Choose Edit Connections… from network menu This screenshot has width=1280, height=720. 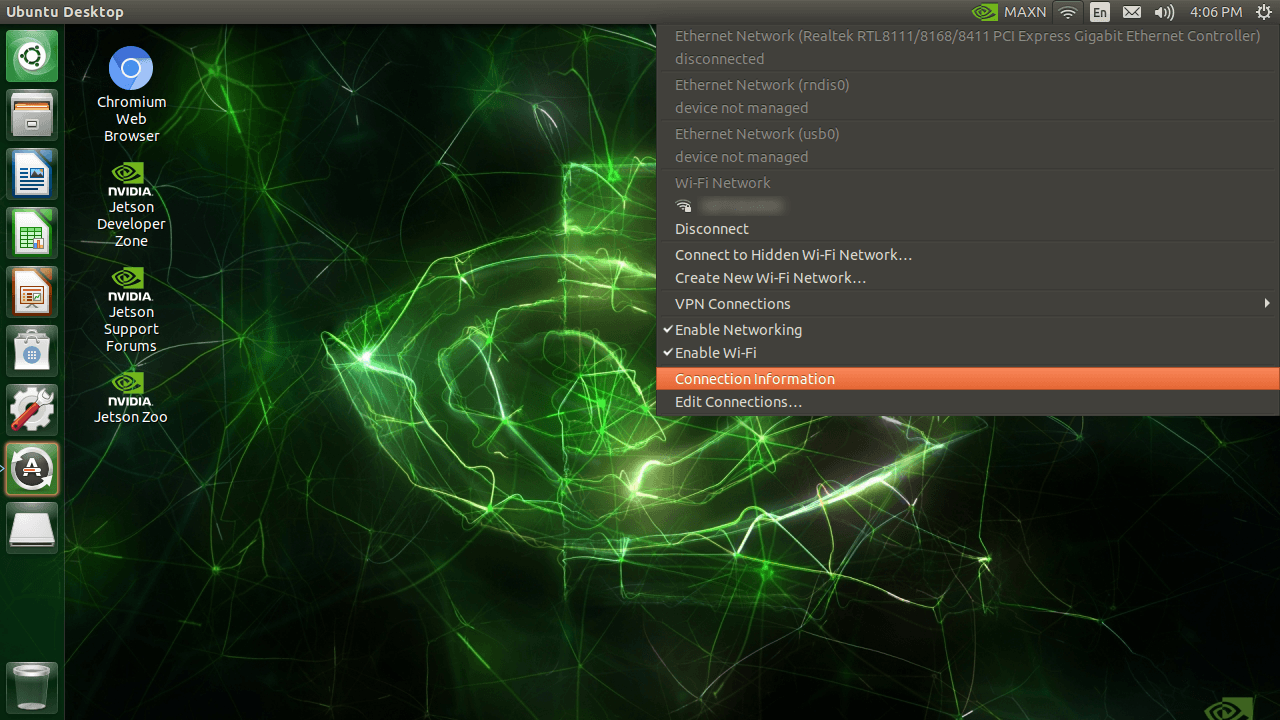tap(968, 402)
